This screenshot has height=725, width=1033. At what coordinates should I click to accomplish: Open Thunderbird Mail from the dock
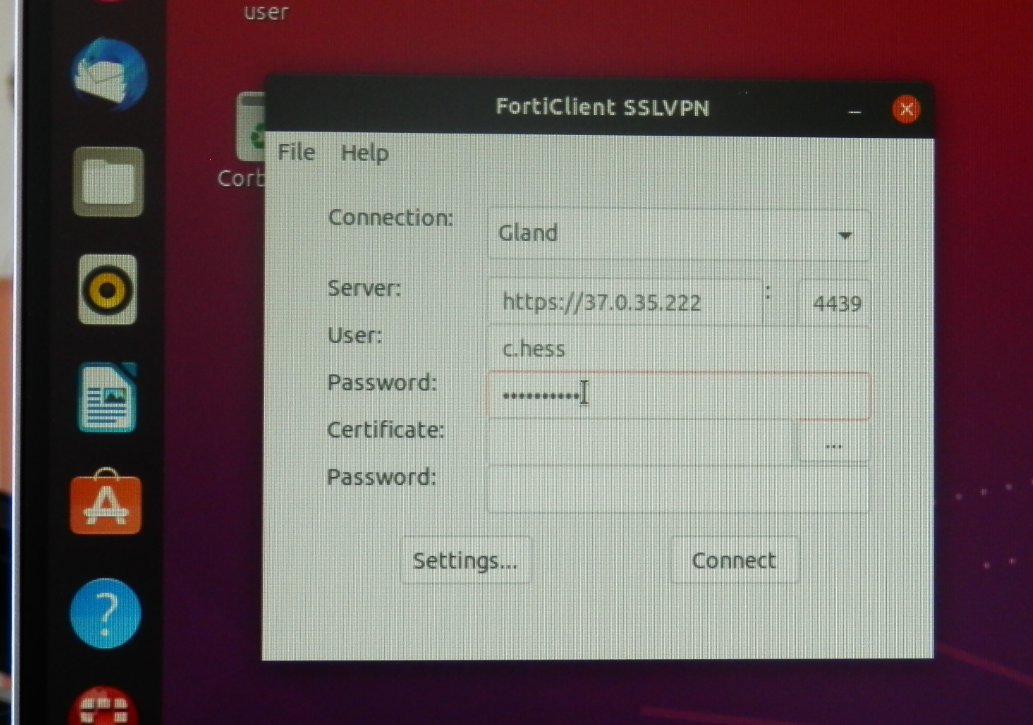(109, 76)
